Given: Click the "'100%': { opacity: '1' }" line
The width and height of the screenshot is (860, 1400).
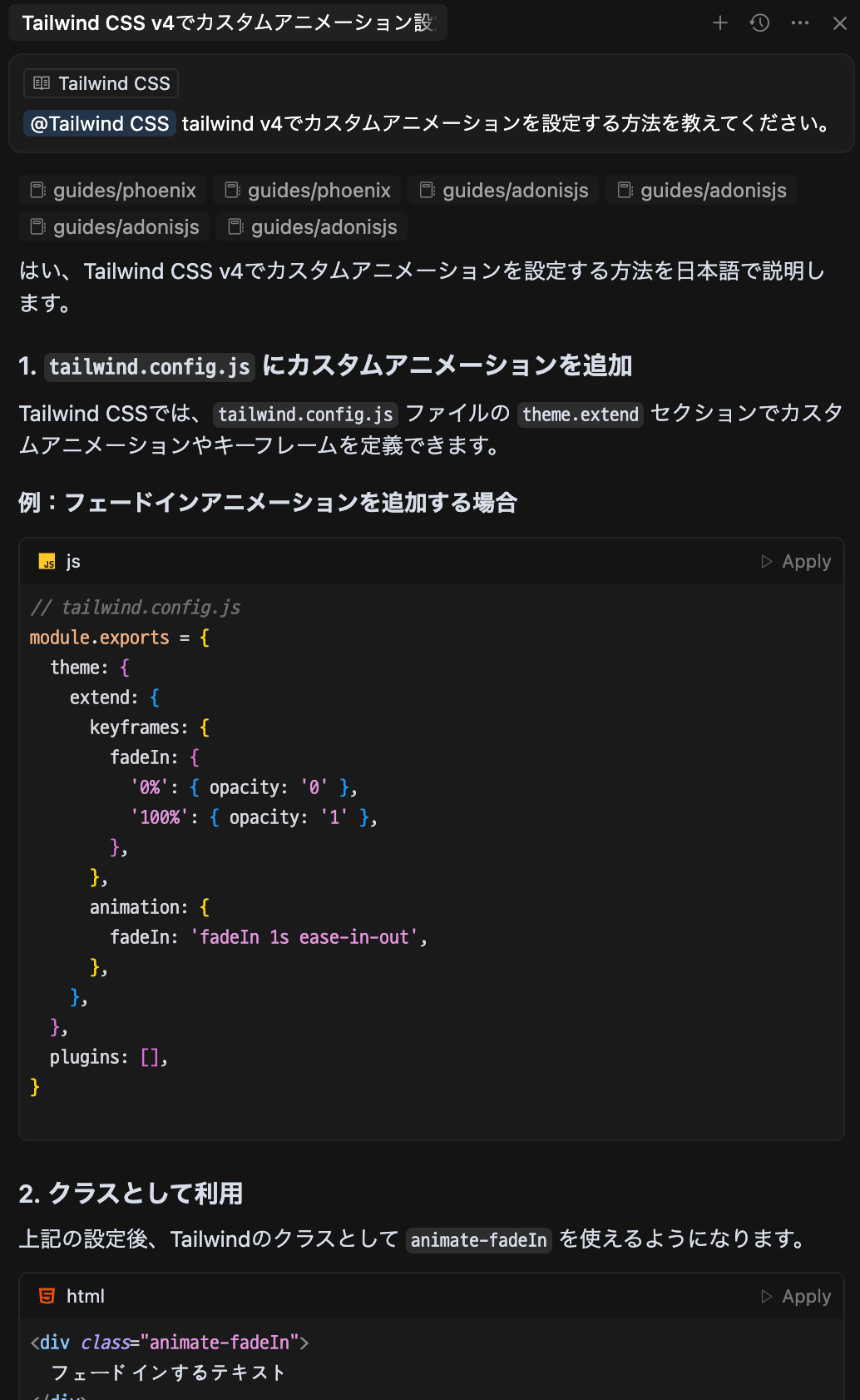Looking at the screenshot, I should pyautogui.click(x=254, y=817).
